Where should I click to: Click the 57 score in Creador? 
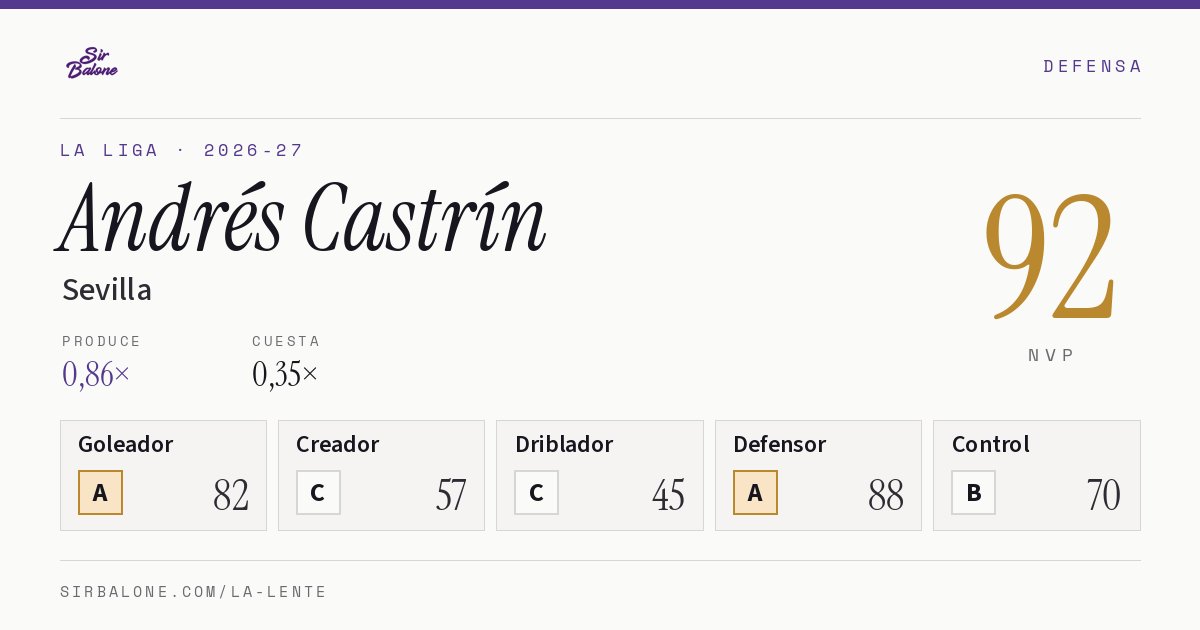[x=451, y=495]
